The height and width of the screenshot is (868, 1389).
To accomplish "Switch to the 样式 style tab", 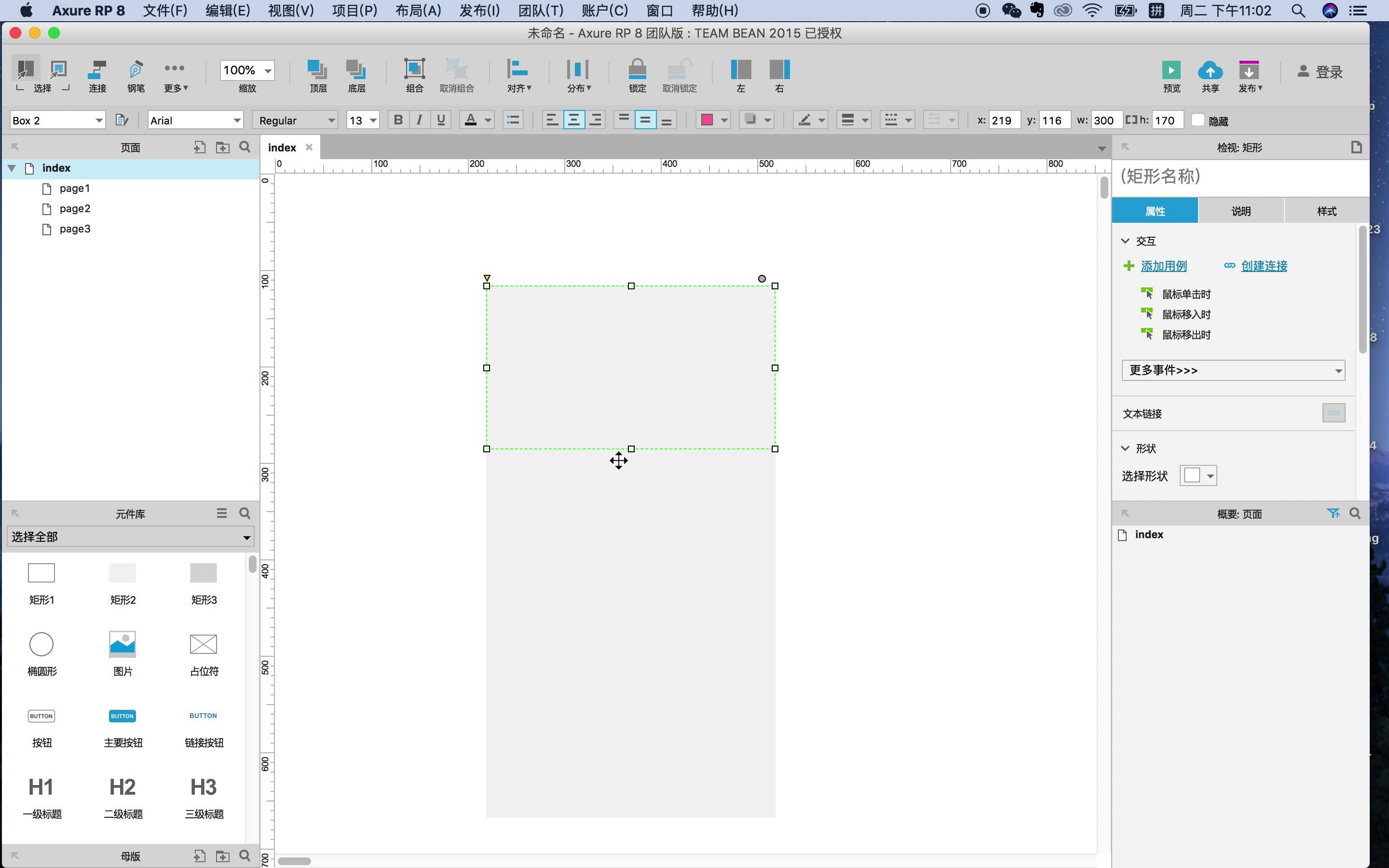I will tap(1326, 211).
